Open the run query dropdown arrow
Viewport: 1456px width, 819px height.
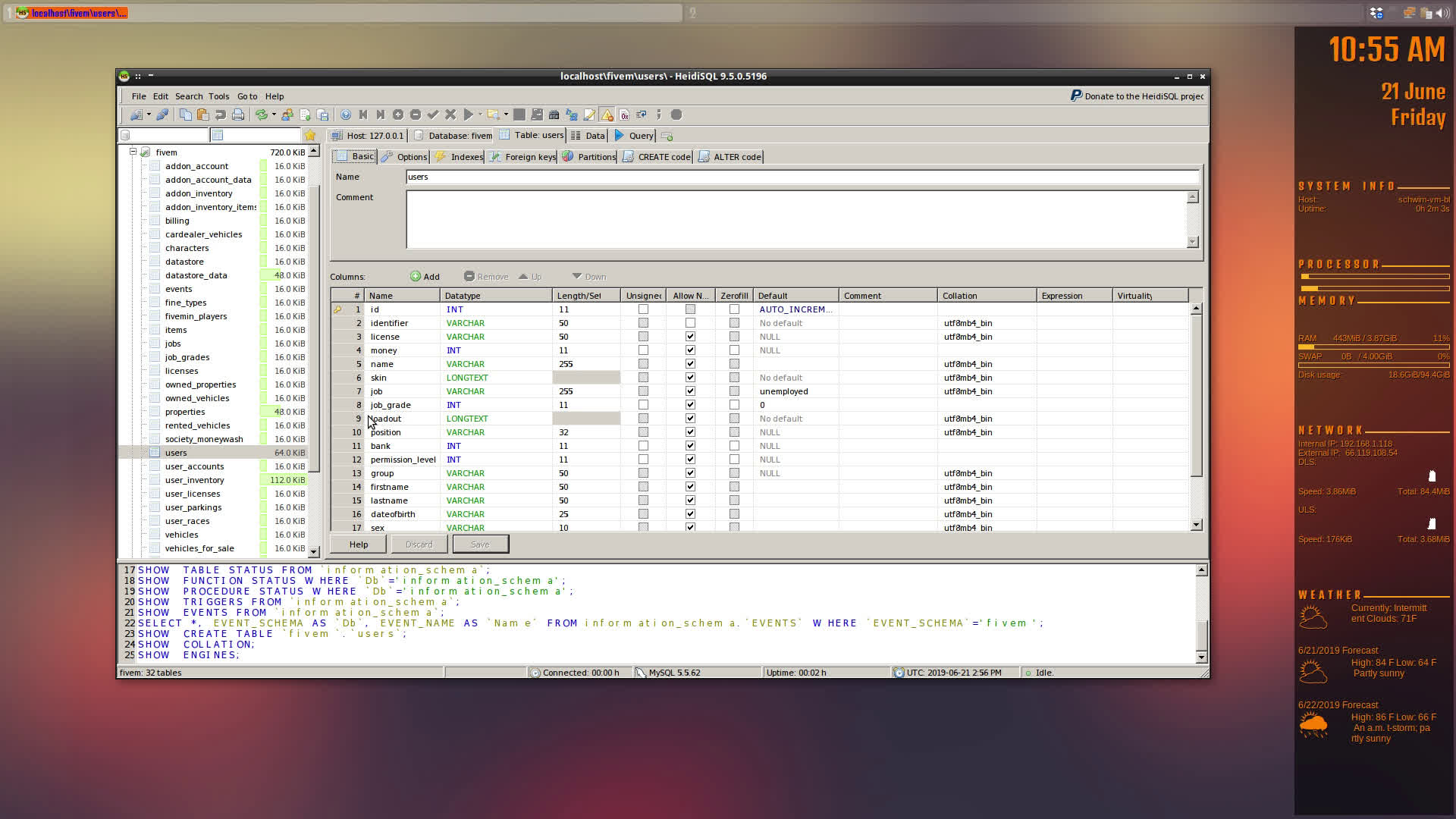coord(480,115)
